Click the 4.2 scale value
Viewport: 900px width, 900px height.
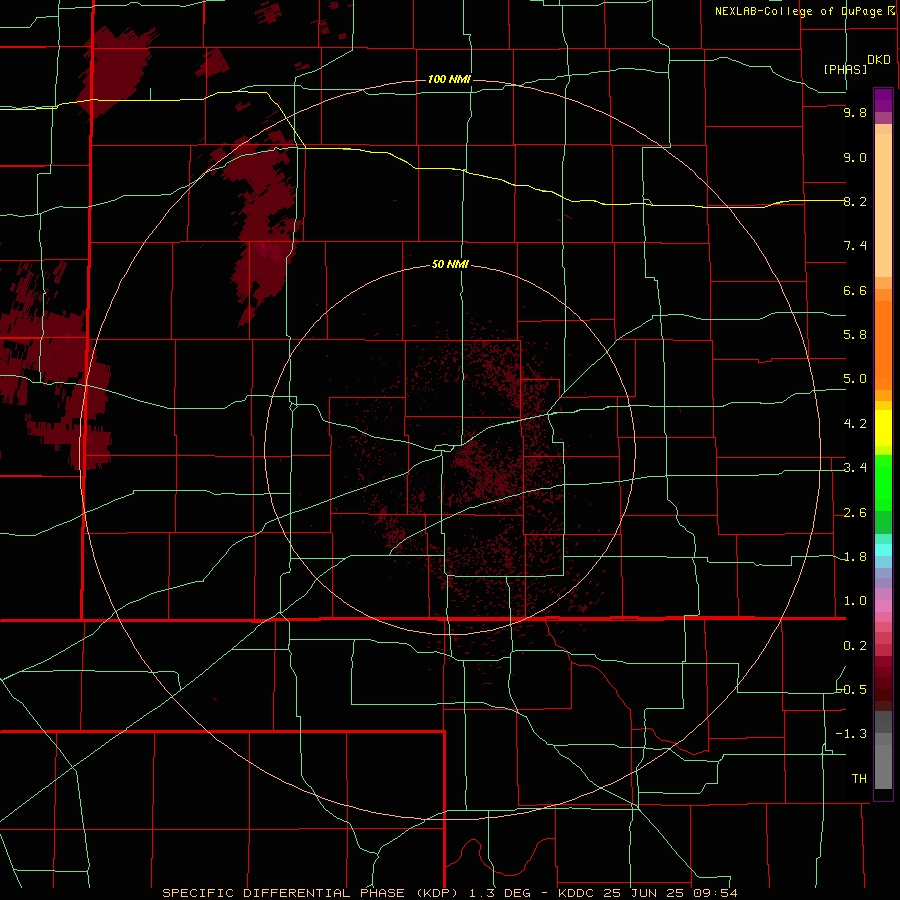pyautogui.click(x=855, y=424)
